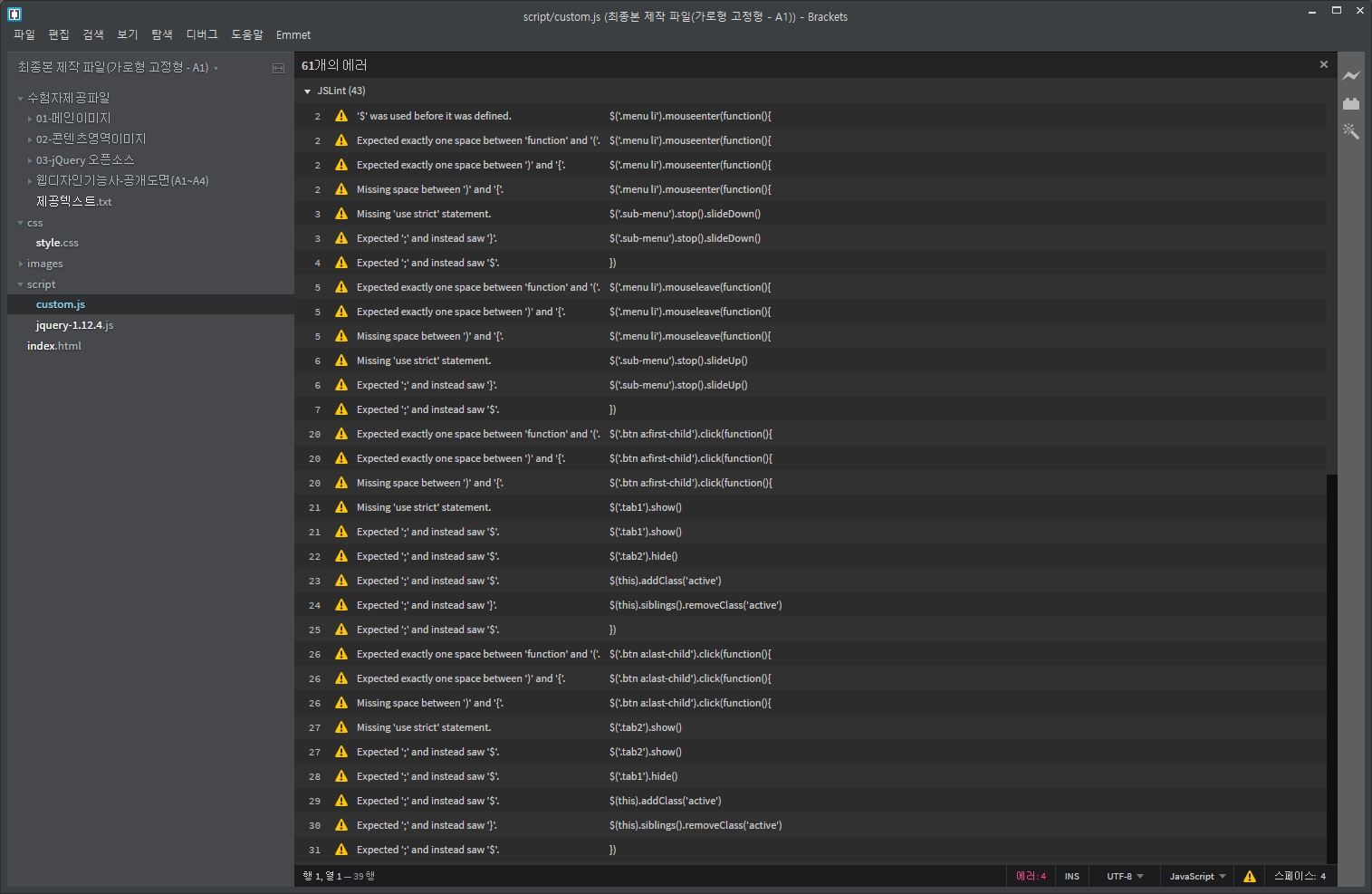Open the JavaScript language dropdown
The height and width of the screenshot is (894, 1372).
(x=1197, y=876)
